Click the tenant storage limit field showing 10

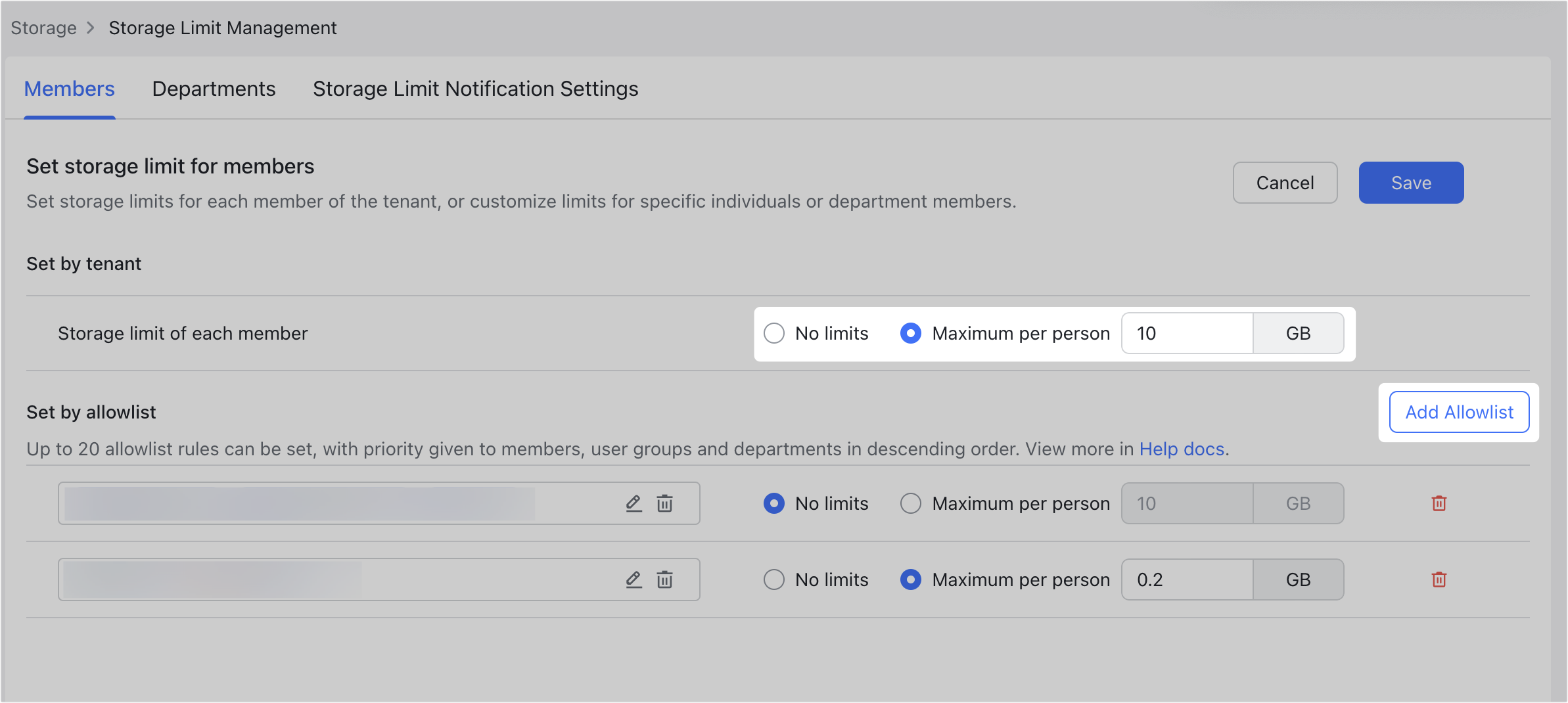[1187, 333]
